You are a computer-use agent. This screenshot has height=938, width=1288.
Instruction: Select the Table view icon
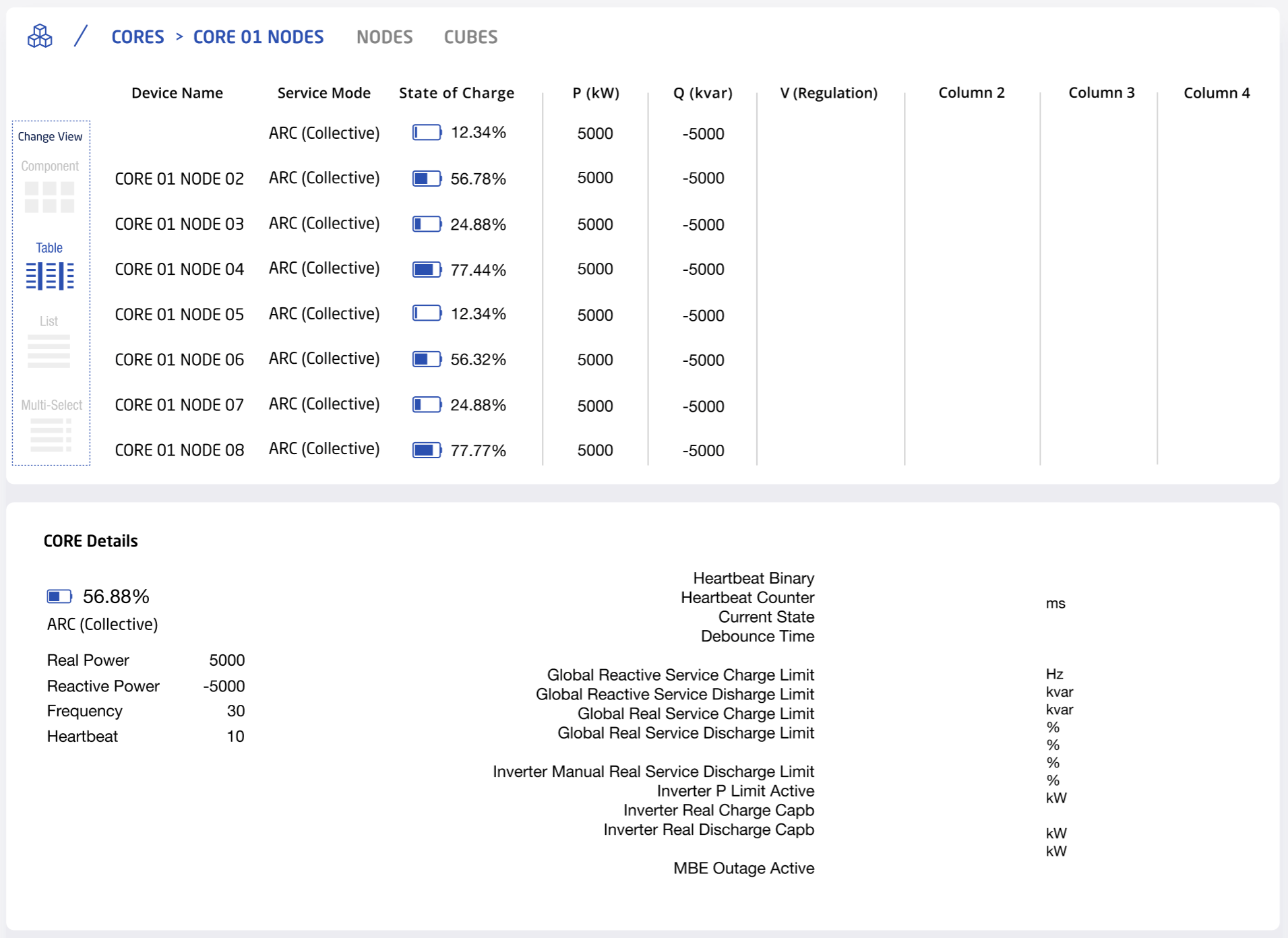[x=50, y=276]
